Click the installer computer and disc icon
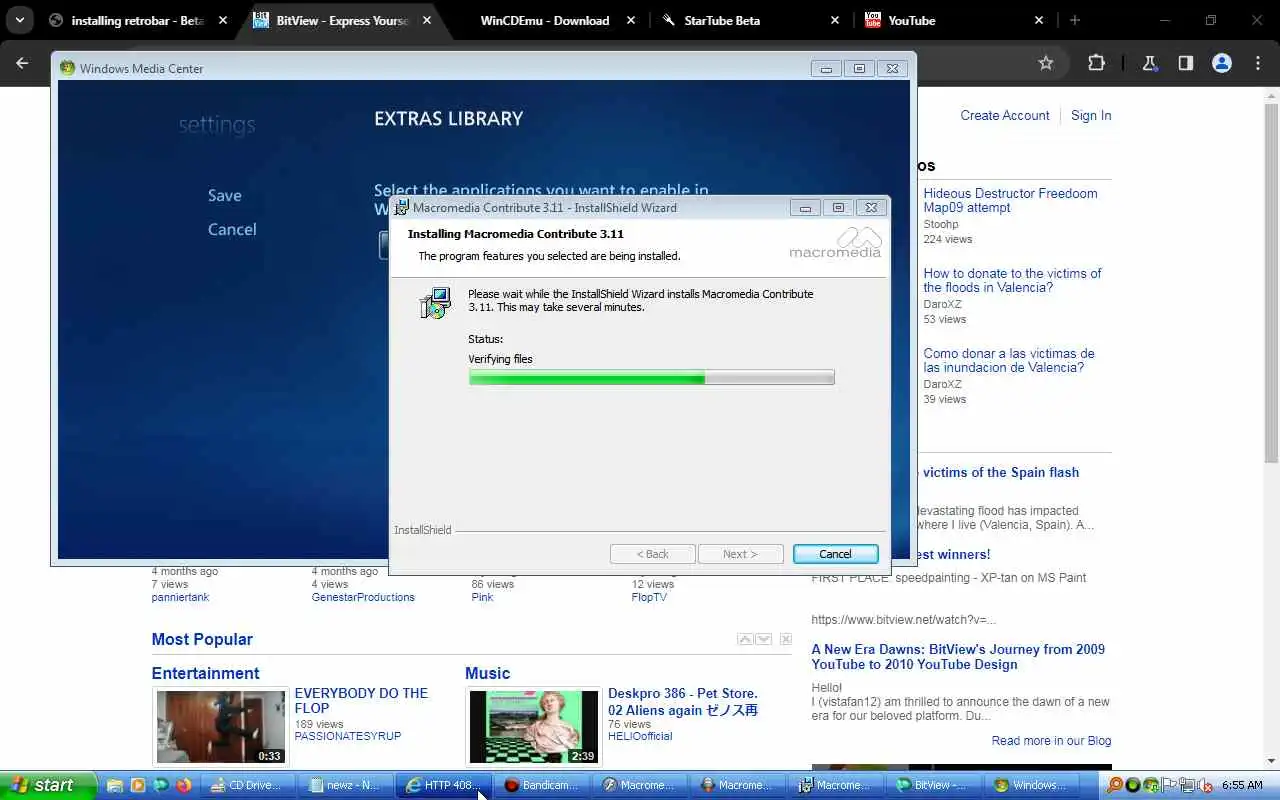 tap(435, 303)
